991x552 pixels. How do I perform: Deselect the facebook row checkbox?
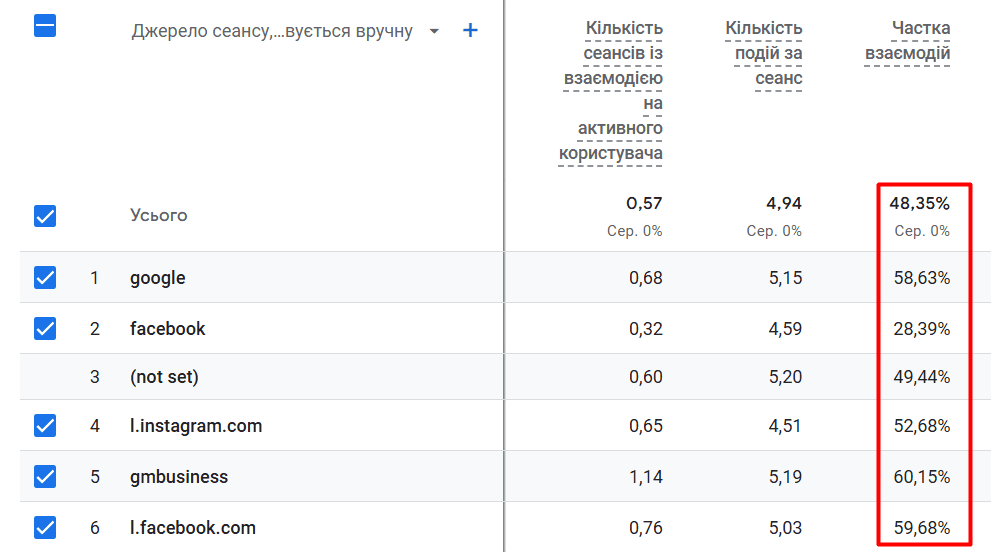(x=45, y=328)
